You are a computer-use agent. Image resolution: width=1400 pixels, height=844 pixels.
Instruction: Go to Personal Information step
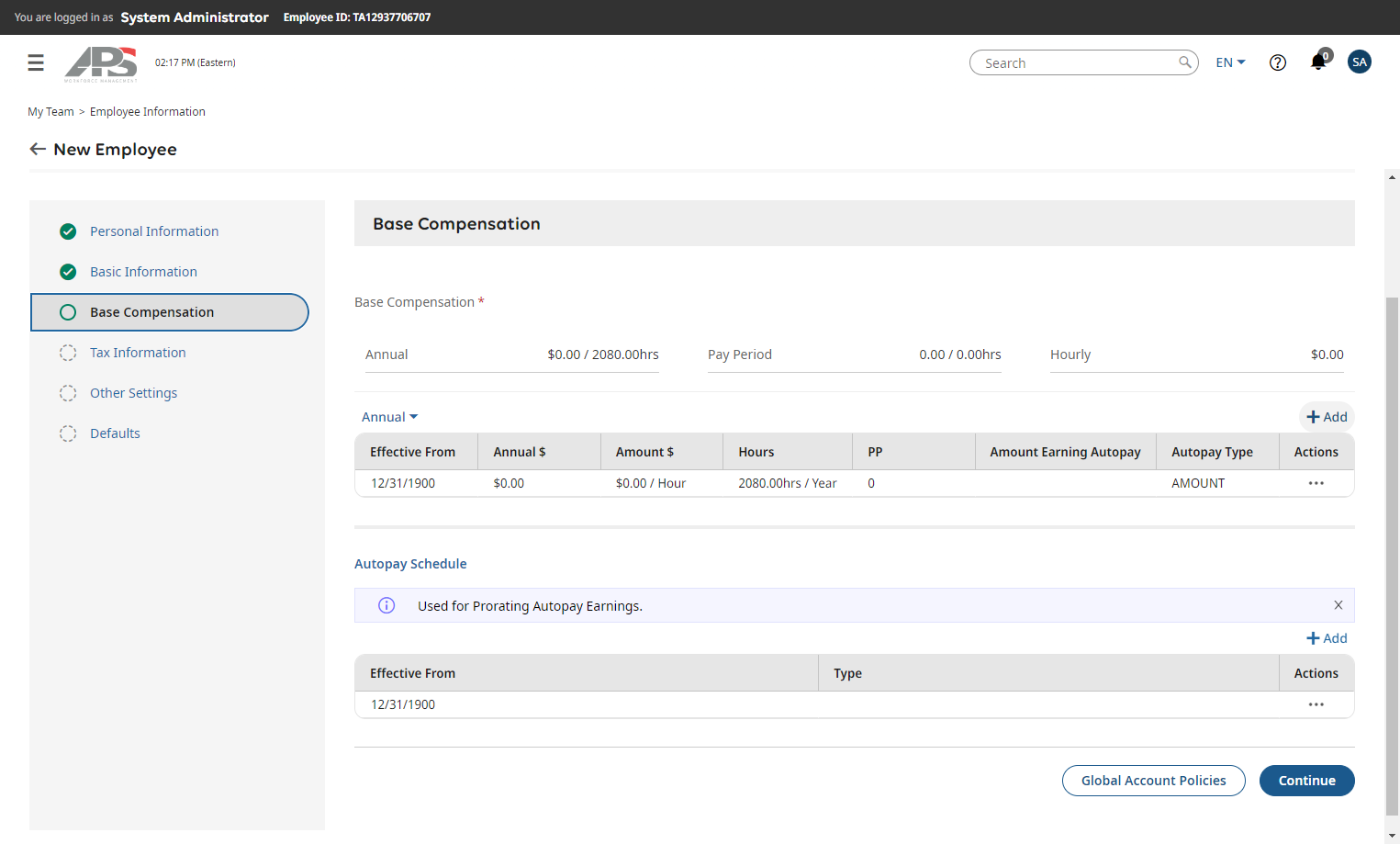point(154,231)
